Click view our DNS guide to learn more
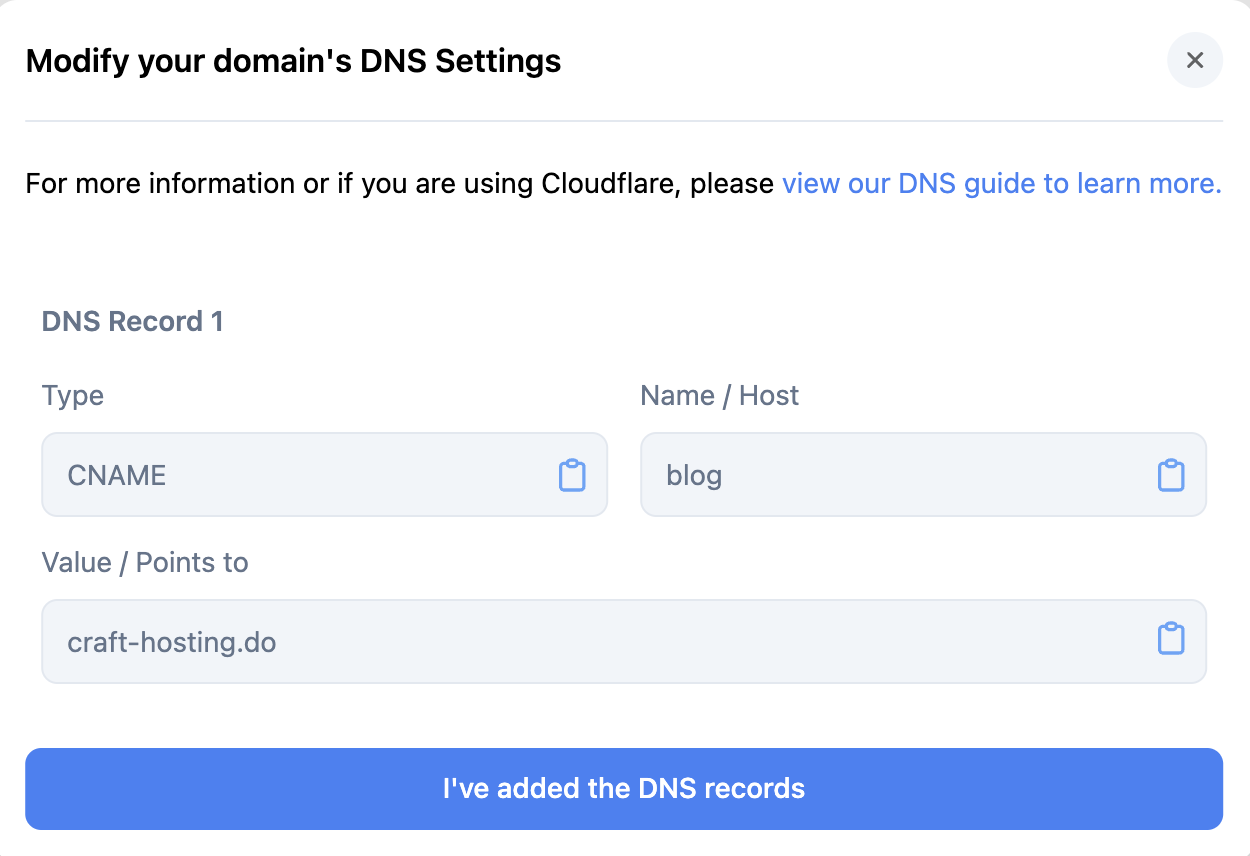 tap(1001, 183)
